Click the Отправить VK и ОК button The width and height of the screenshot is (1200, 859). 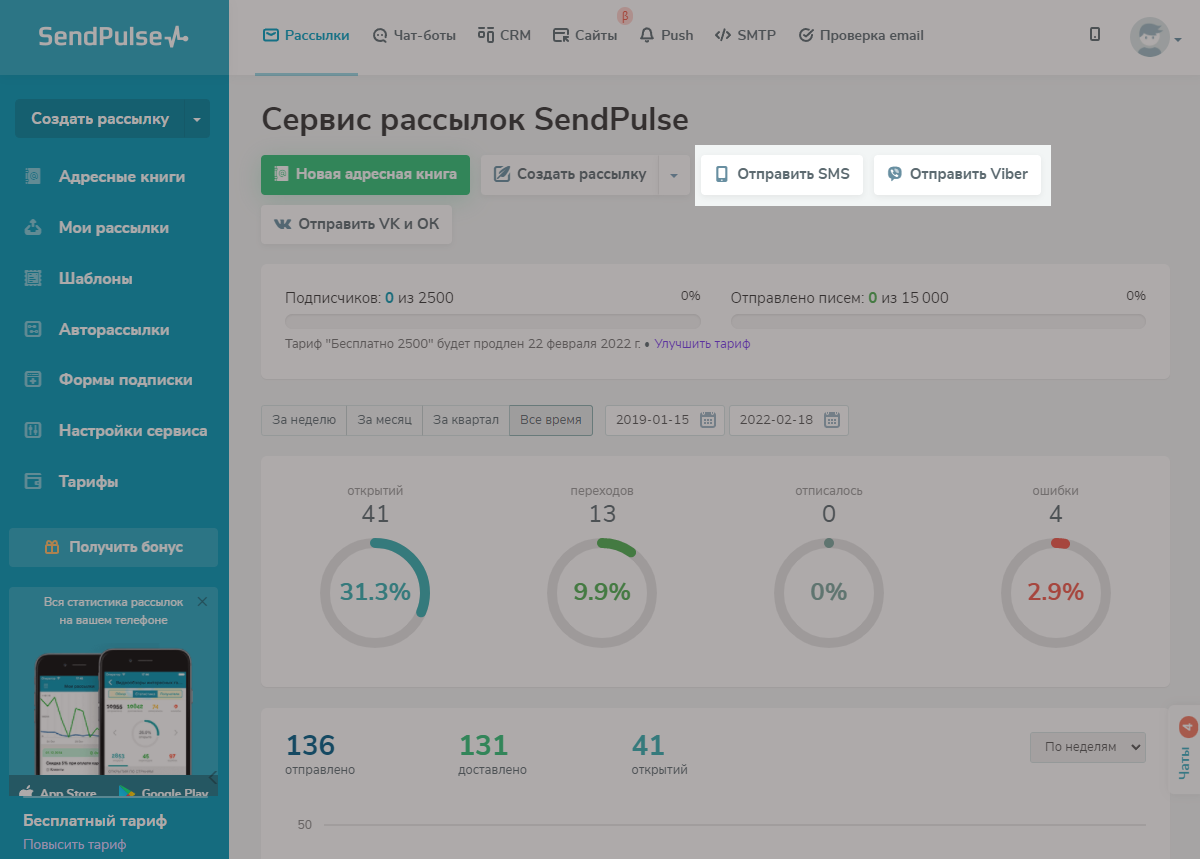(357, 224)
